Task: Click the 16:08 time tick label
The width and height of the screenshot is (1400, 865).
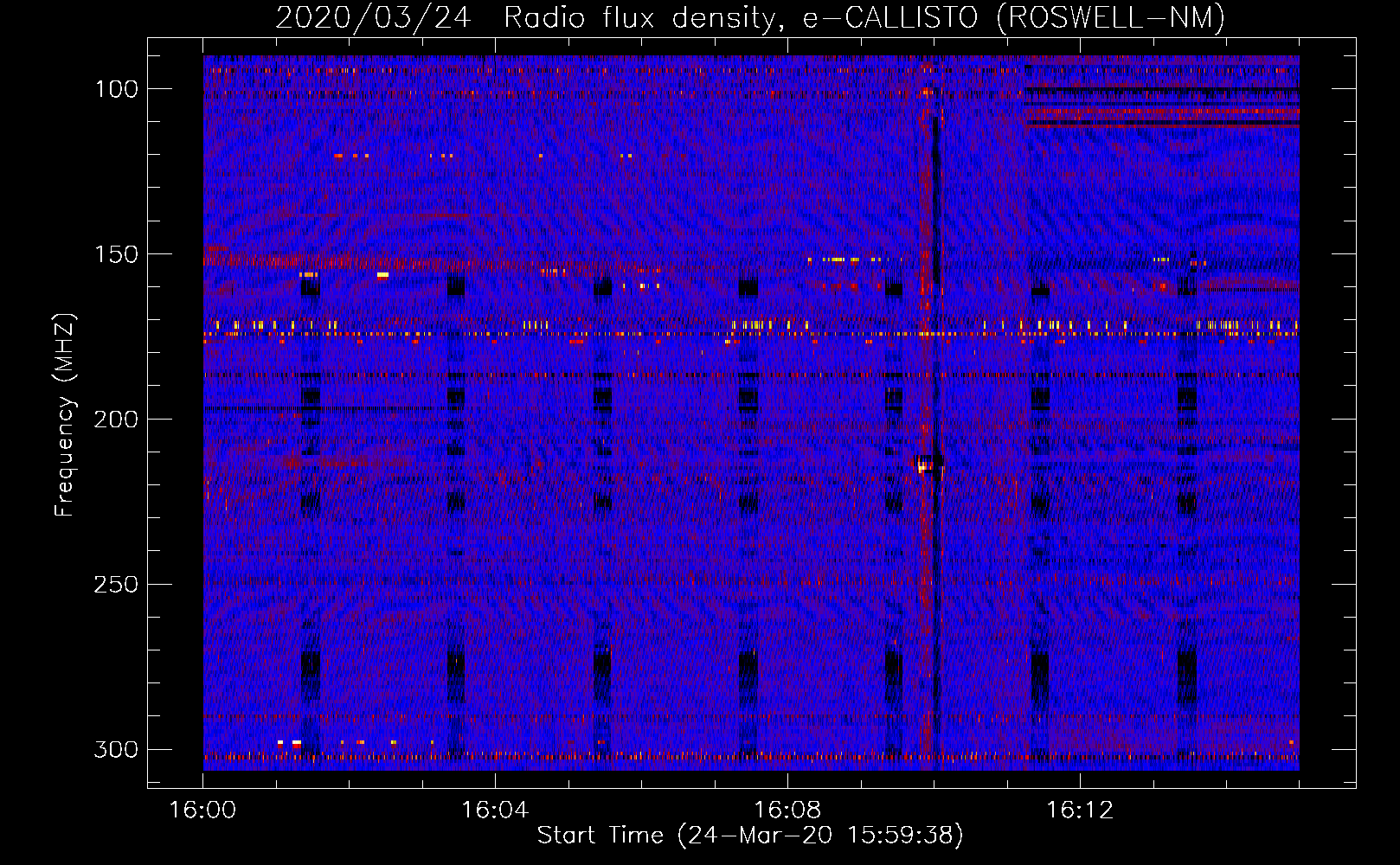Action: tap(787, 811)
